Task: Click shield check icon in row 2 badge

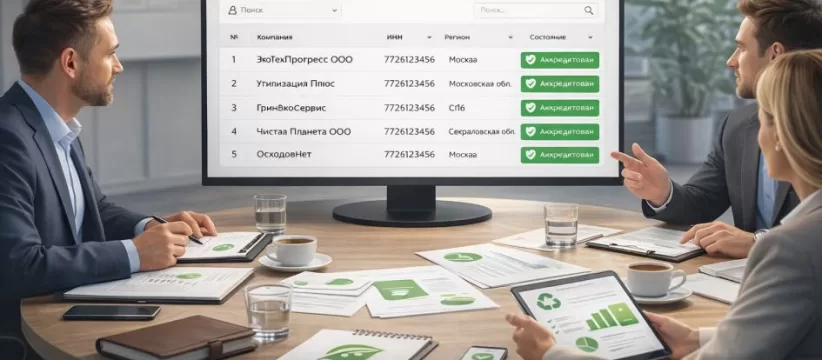Action: (531, 83)
